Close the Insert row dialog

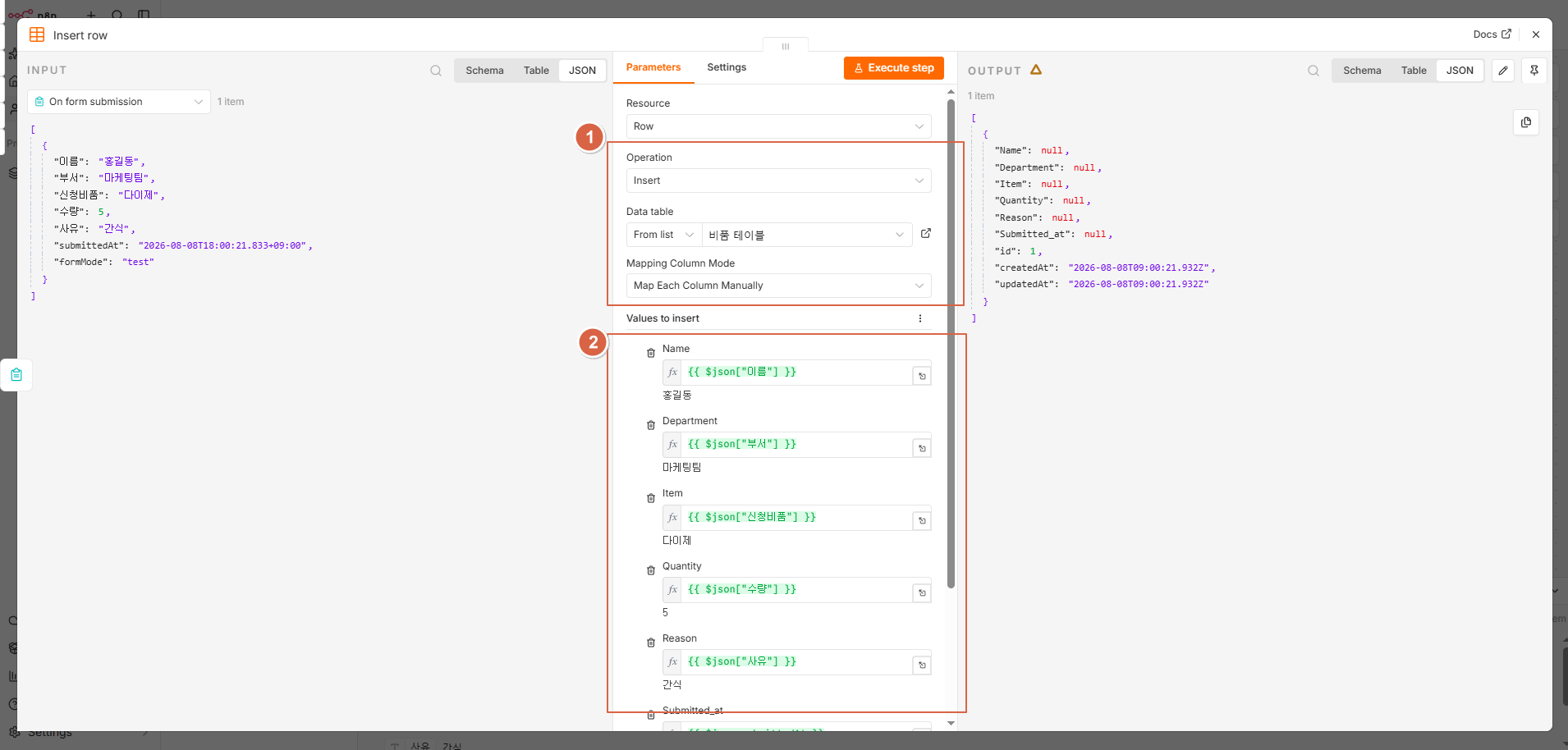1536,34
